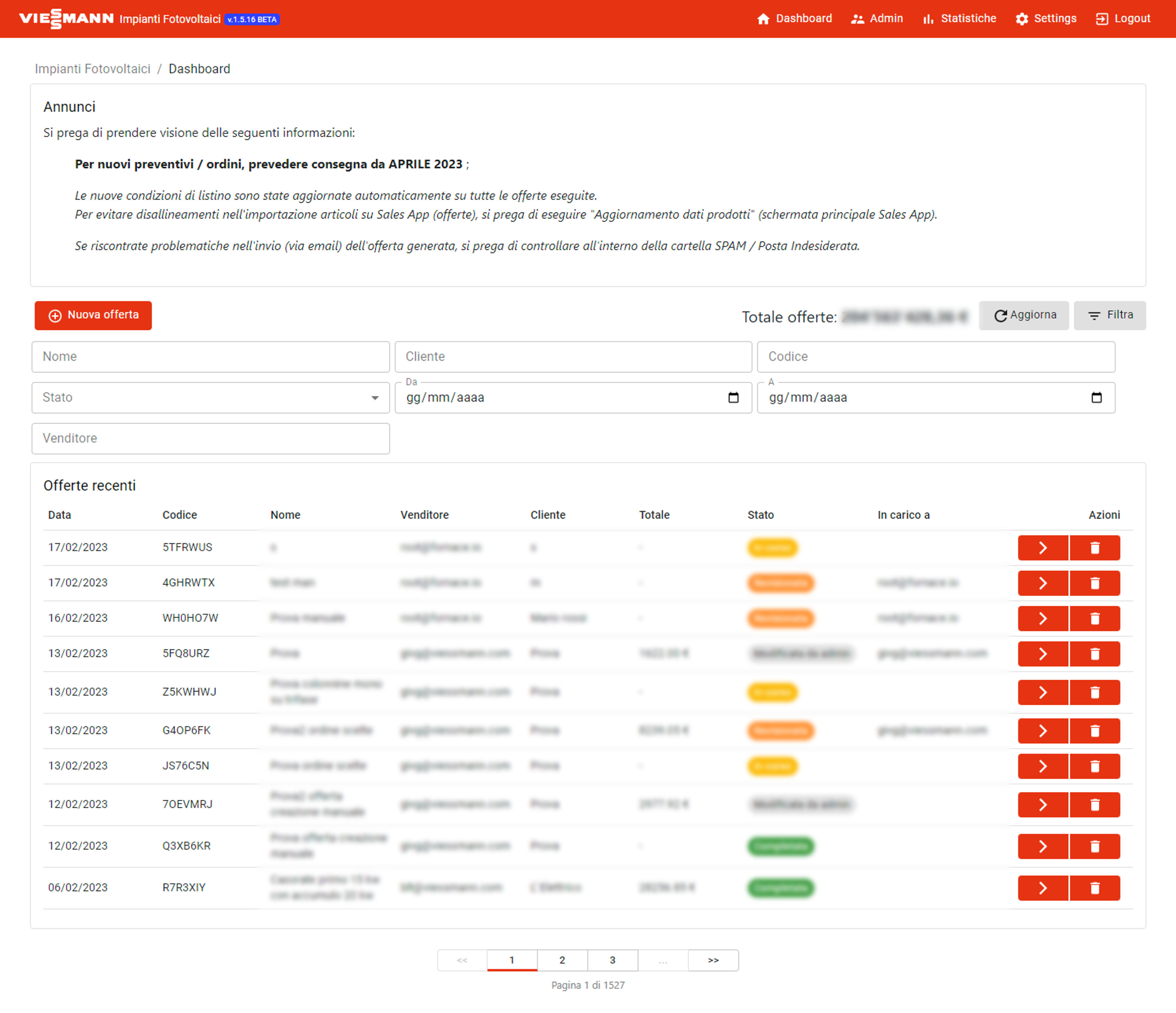Delete offer Z5KWHWJ with trash icon
The height and width of the screenshot is (1013, 1176).
coord(1095,692)
